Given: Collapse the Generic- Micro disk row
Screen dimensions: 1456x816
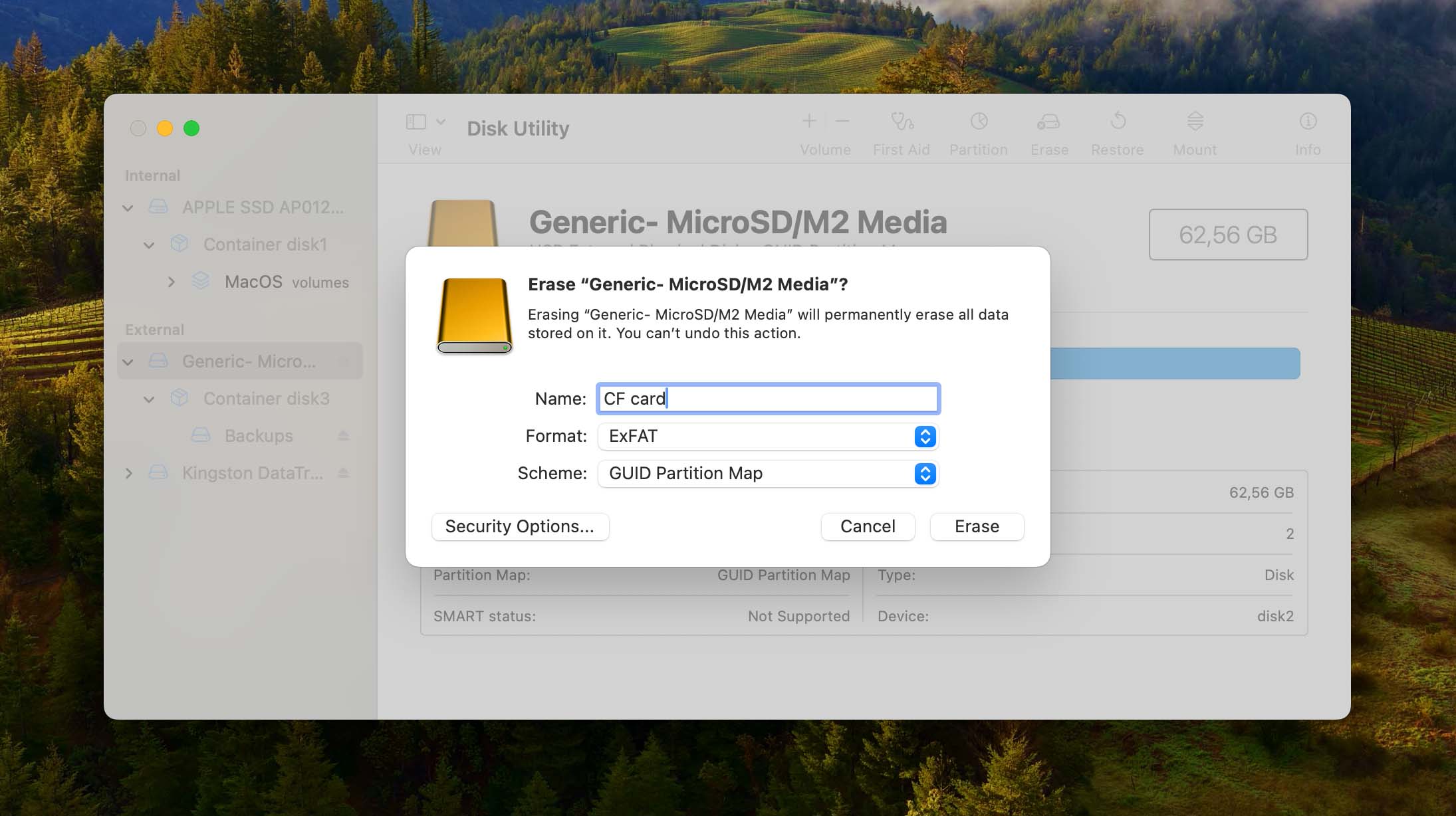Looking at the screenshot, I should tap(128, 362).
